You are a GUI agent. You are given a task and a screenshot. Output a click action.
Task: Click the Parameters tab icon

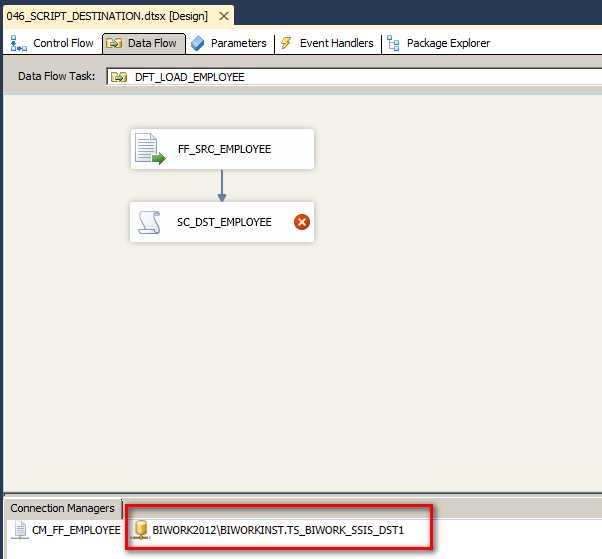pyautogui.click(x=197, y=43)
